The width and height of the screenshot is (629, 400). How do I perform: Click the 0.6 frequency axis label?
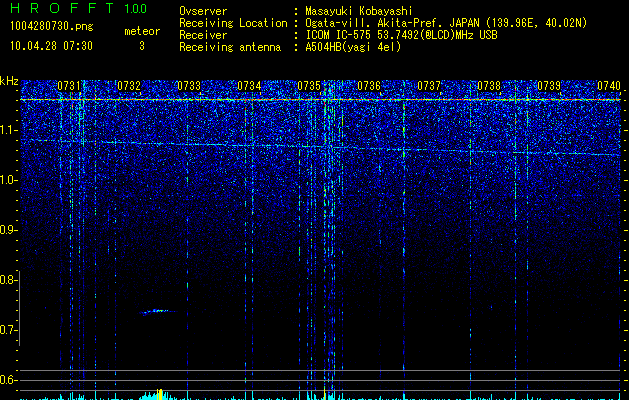[9, 380]
